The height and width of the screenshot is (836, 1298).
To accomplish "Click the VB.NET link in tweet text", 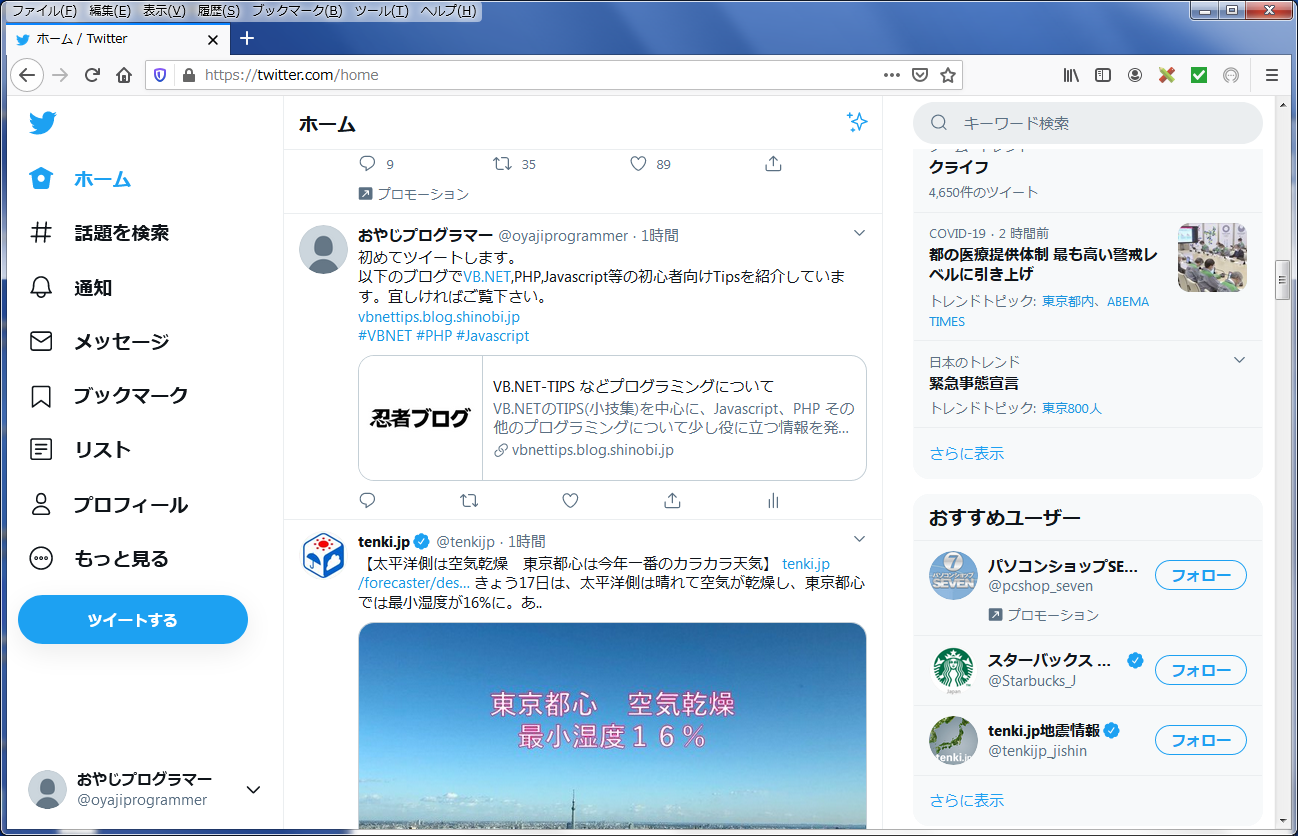I will click(x=487, y=276).
